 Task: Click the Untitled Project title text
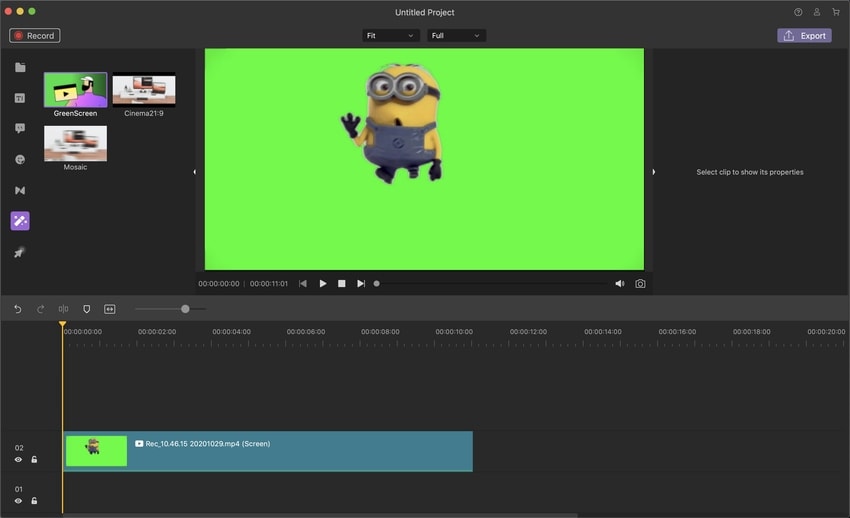(424, 12)
